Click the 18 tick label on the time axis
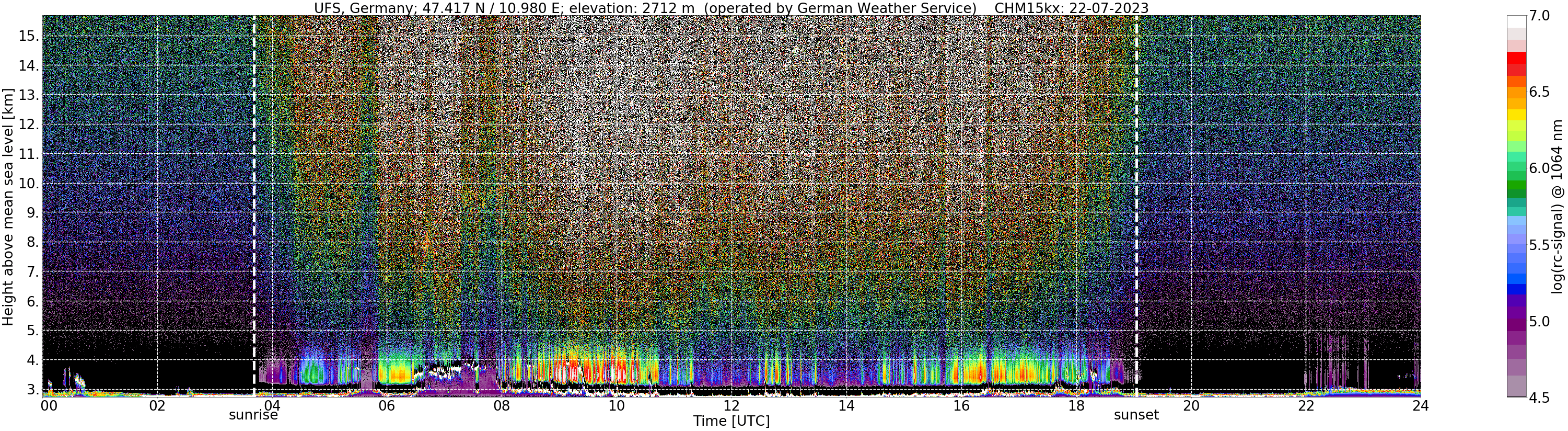The width and height of the screenshot is (1568, 431). pos(1076,405)
